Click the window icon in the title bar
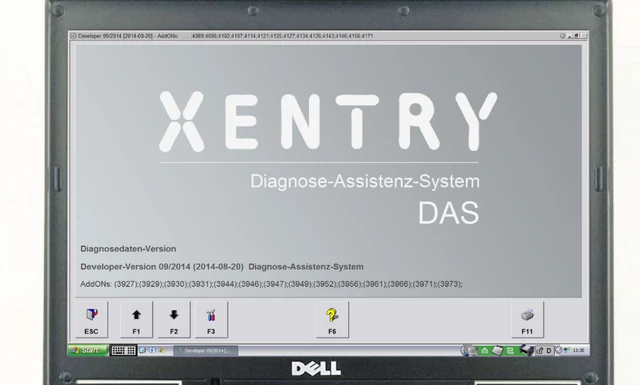640x385 pixels. (73, 36)
